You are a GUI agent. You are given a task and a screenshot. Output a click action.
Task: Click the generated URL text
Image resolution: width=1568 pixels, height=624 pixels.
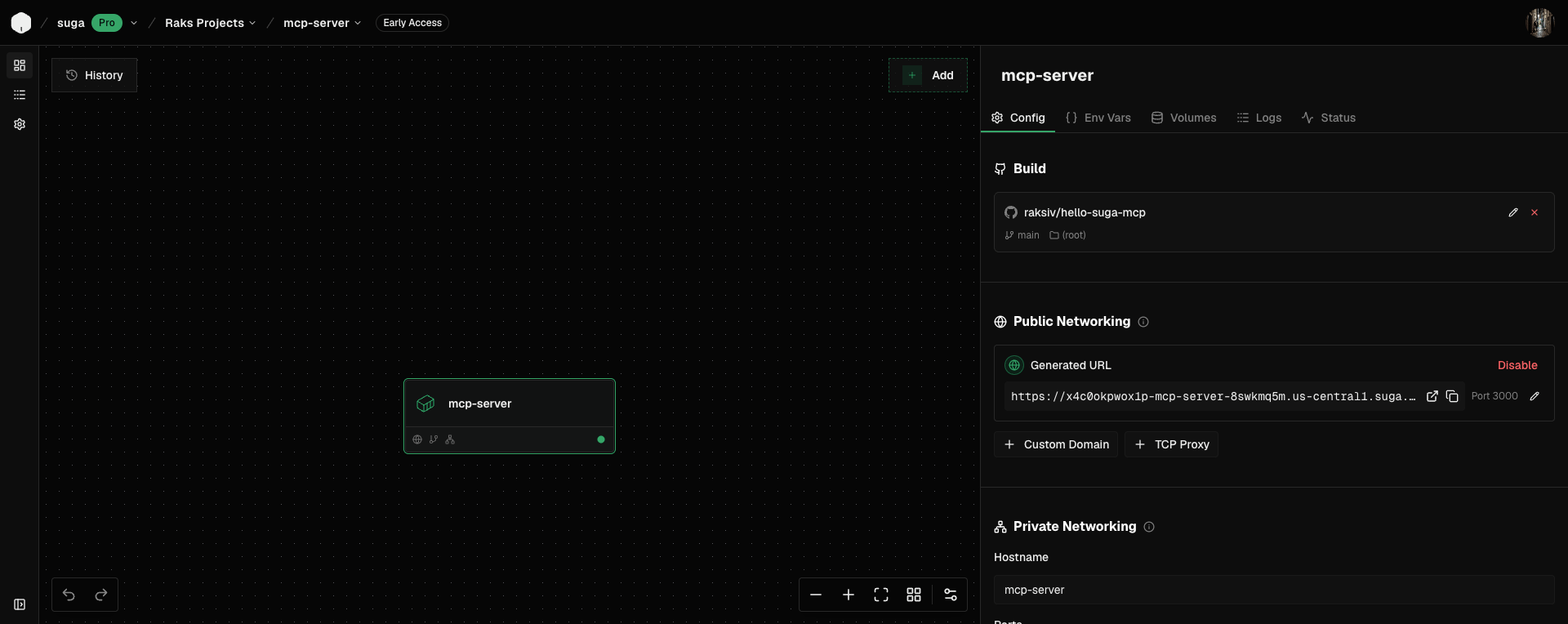(x=1213, y=396)
